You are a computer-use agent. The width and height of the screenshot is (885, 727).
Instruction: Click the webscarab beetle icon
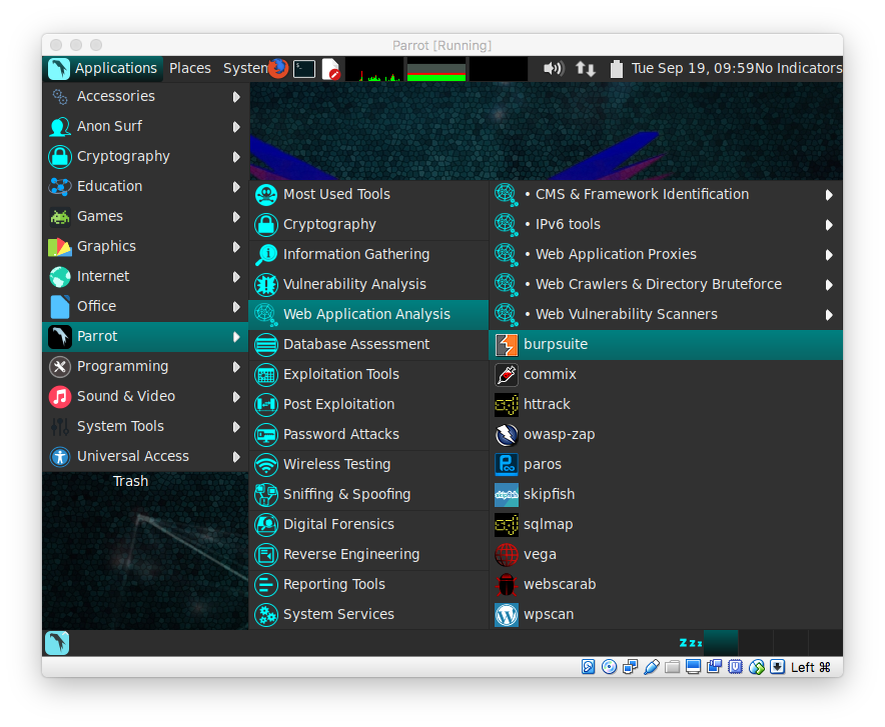(506, 584)
